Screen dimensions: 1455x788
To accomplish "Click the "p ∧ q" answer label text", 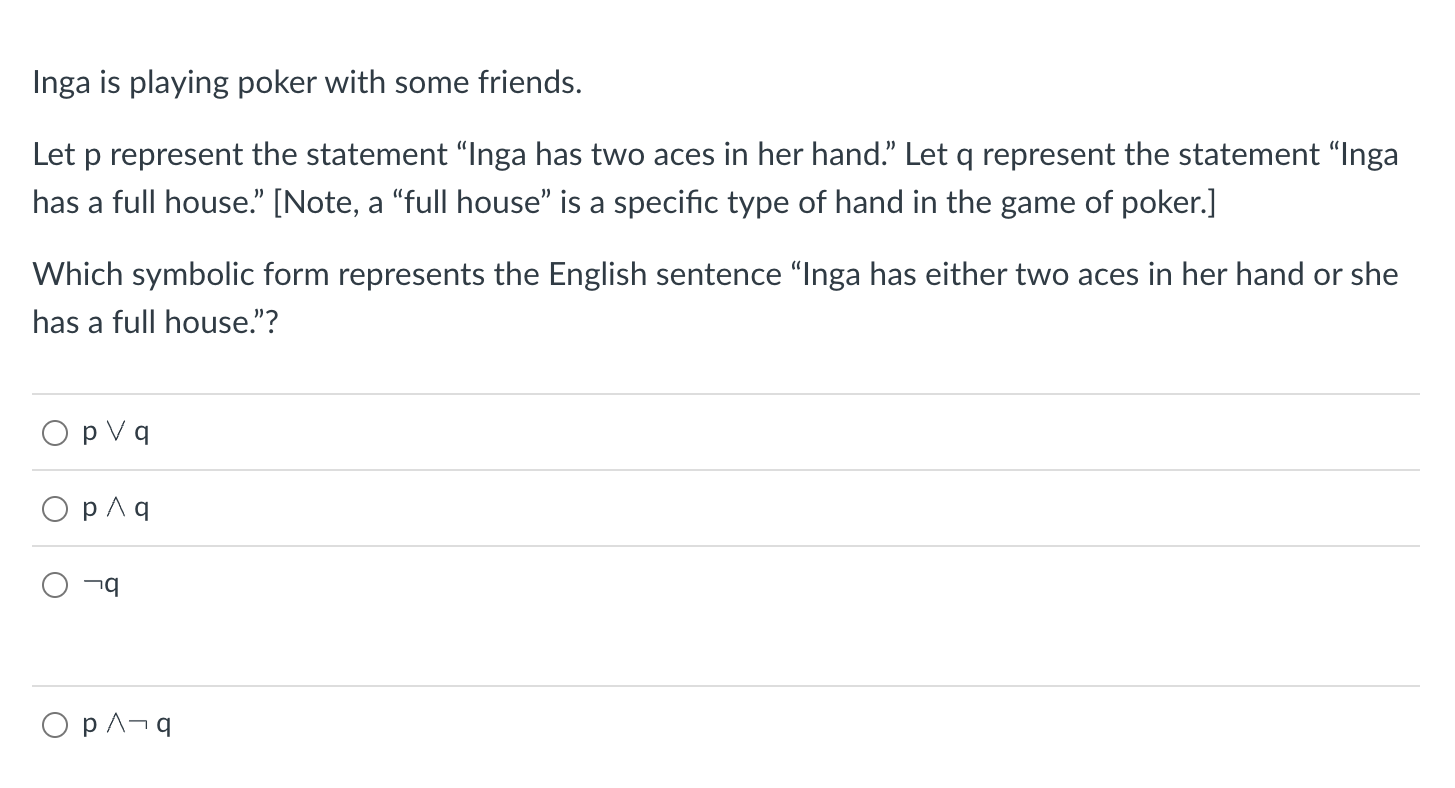I will [x=116, y=509].
